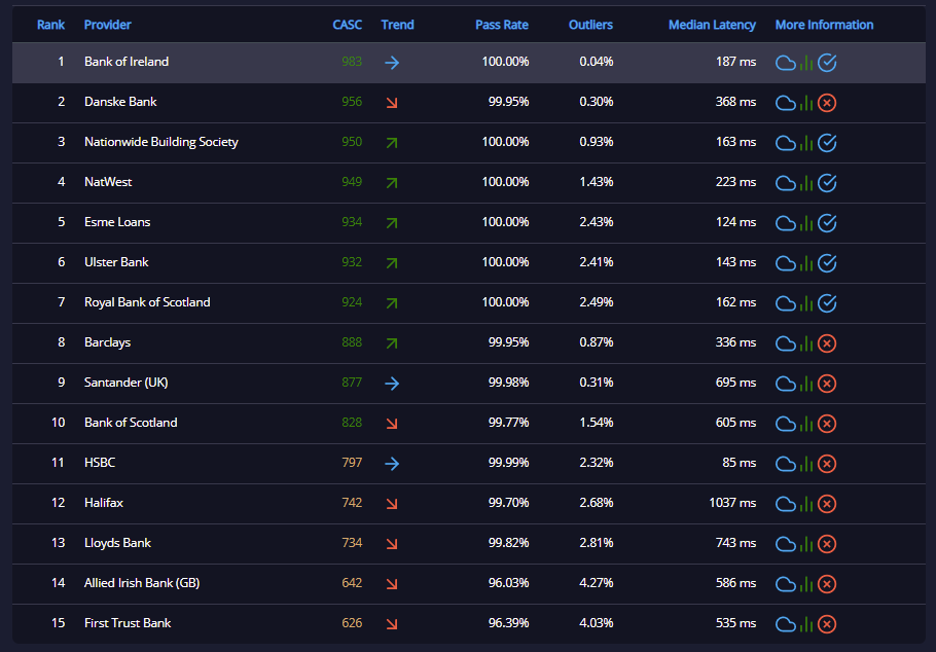Sort by the Pass Rate column header
This screenshot has height=652, width=936.
502,24
